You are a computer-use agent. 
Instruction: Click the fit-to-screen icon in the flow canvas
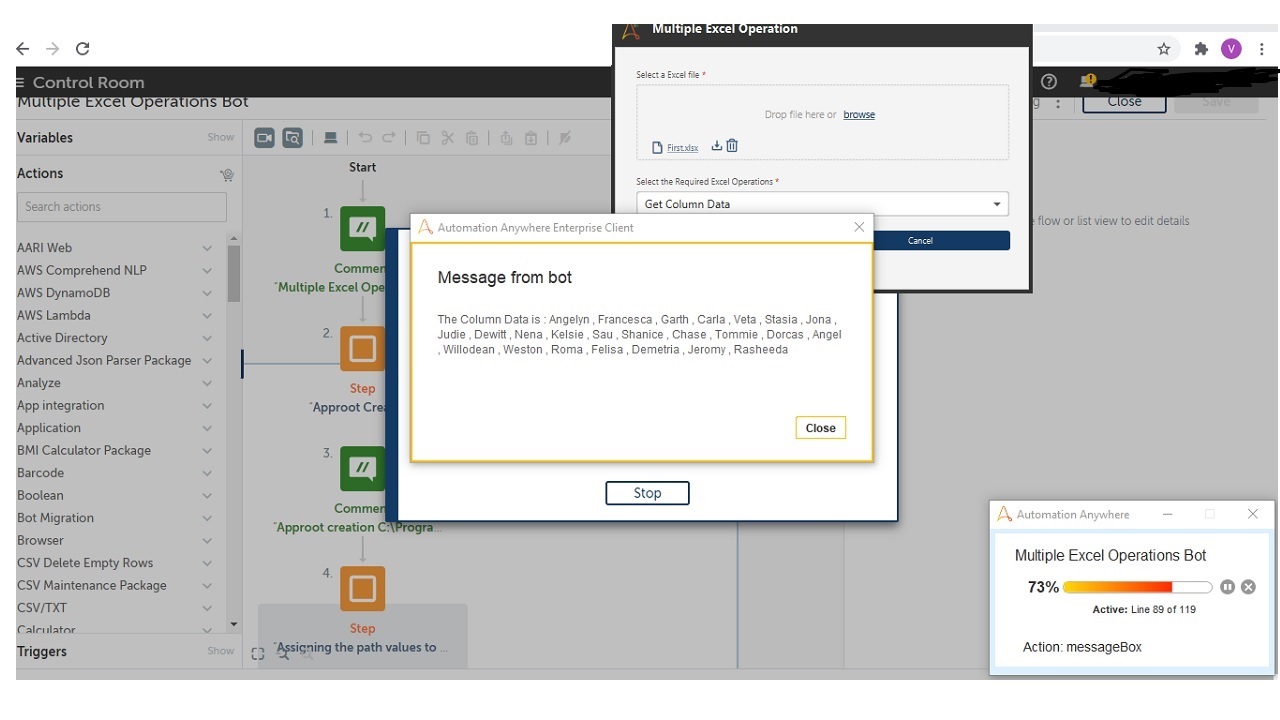258,654
